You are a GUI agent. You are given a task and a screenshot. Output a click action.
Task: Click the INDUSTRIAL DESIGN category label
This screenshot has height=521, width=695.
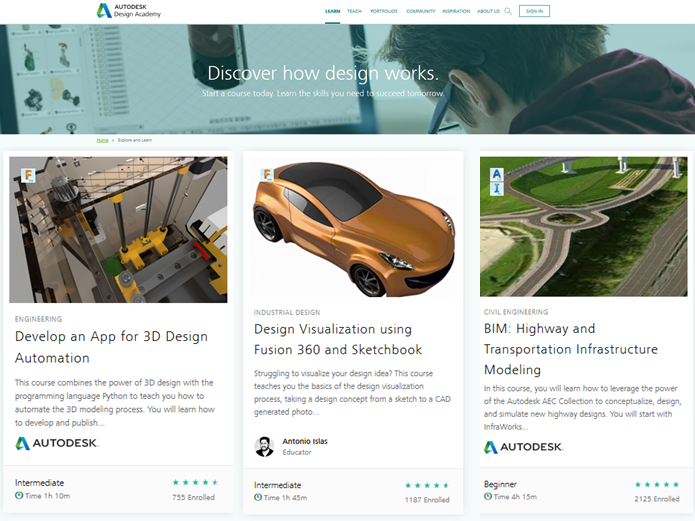287,313
